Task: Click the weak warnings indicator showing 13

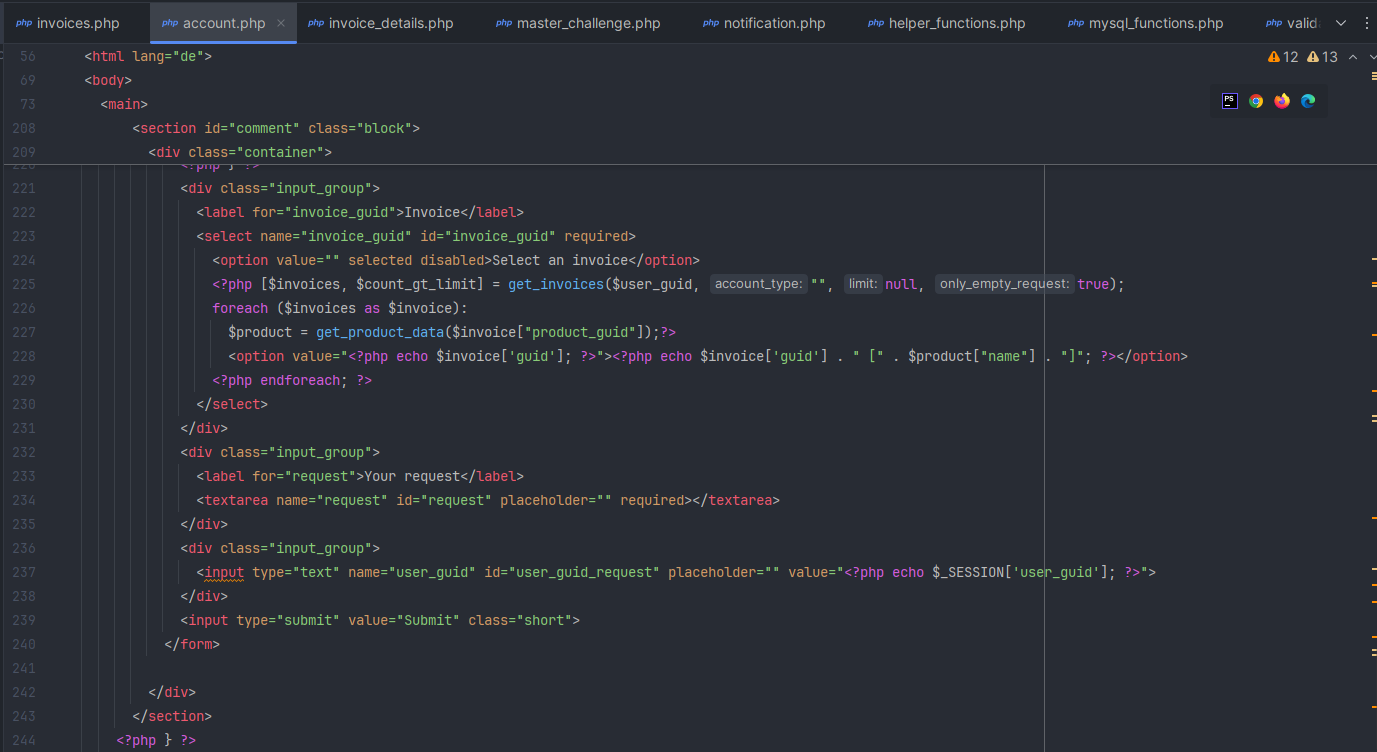Action: pyautogui.click(x=1322, y=57)
